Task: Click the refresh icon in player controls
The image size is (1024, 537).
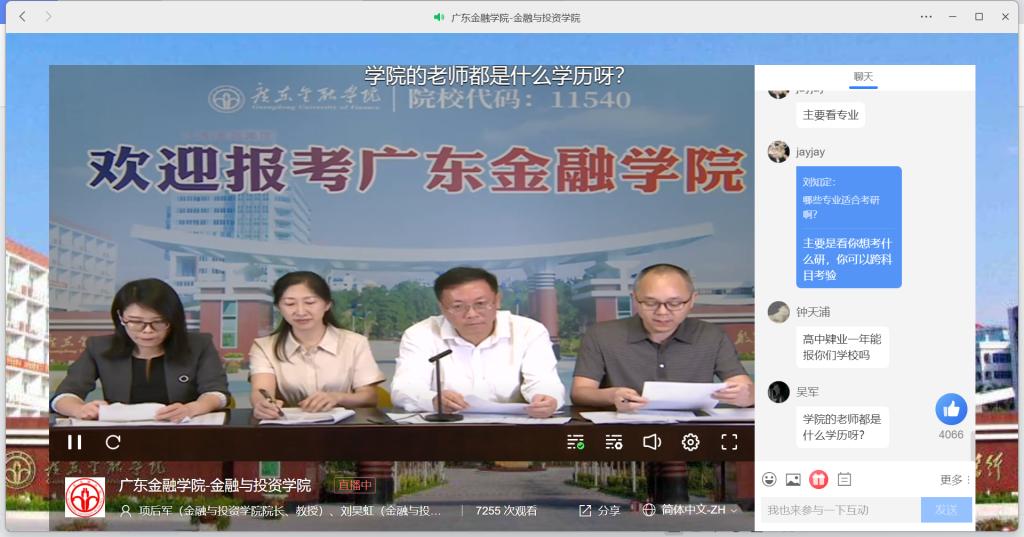Action: click(x=113, y=442)
